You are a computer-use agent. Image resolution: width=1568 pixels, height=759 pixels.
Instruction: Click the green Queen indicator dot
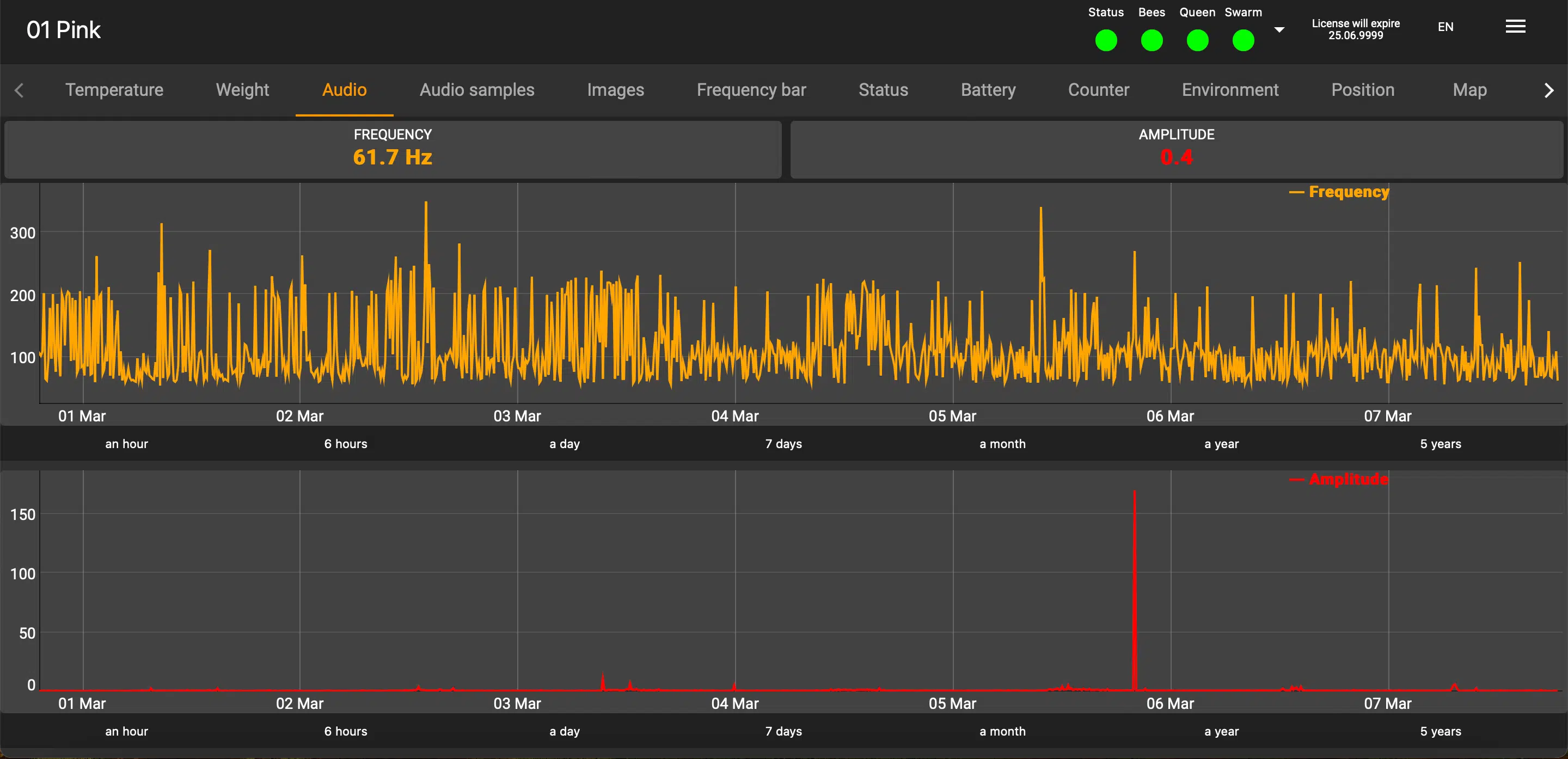click(x=1197, y=41)
